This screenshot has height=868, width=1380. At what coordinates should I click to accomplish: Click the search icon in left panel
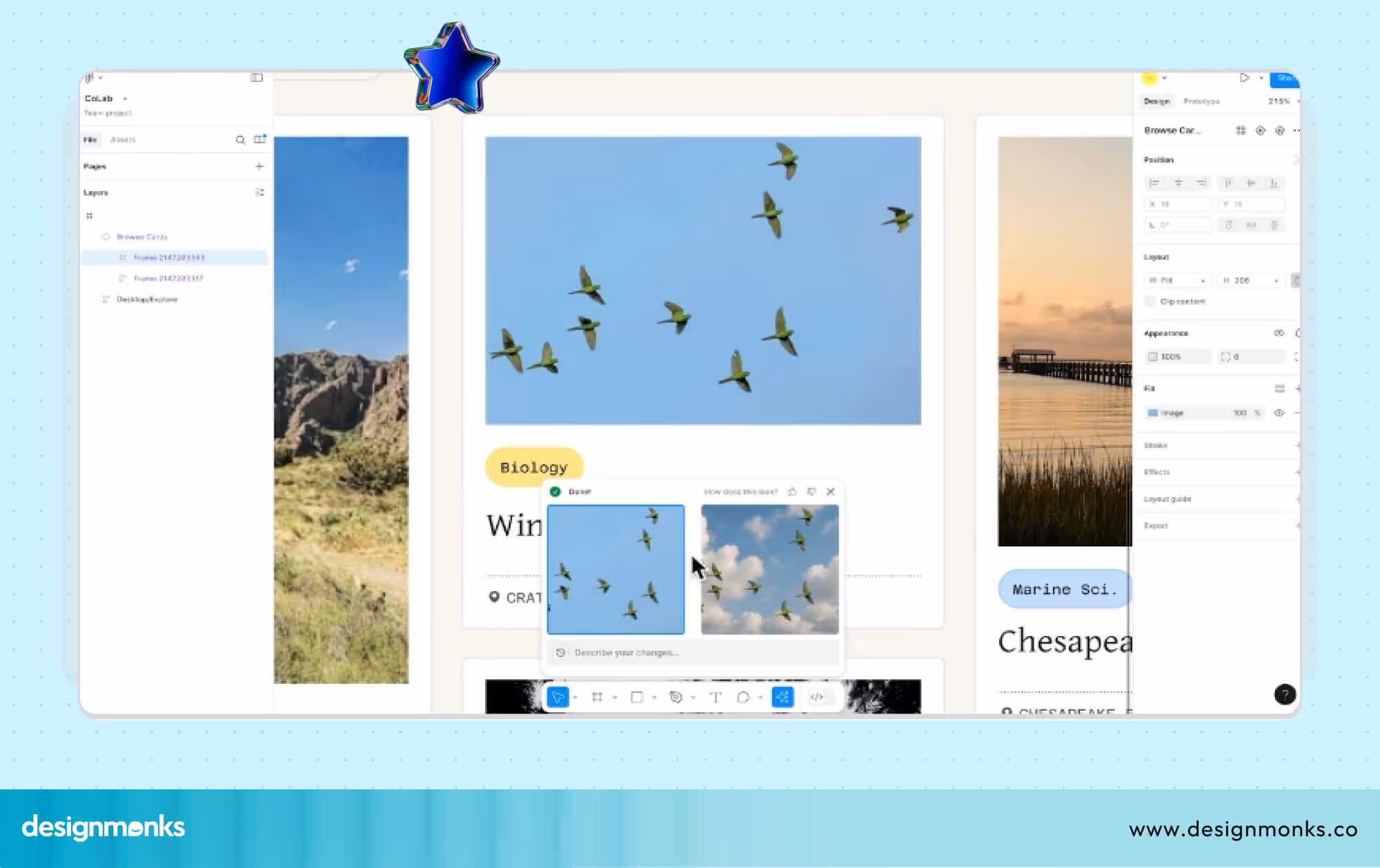(240, 140)
